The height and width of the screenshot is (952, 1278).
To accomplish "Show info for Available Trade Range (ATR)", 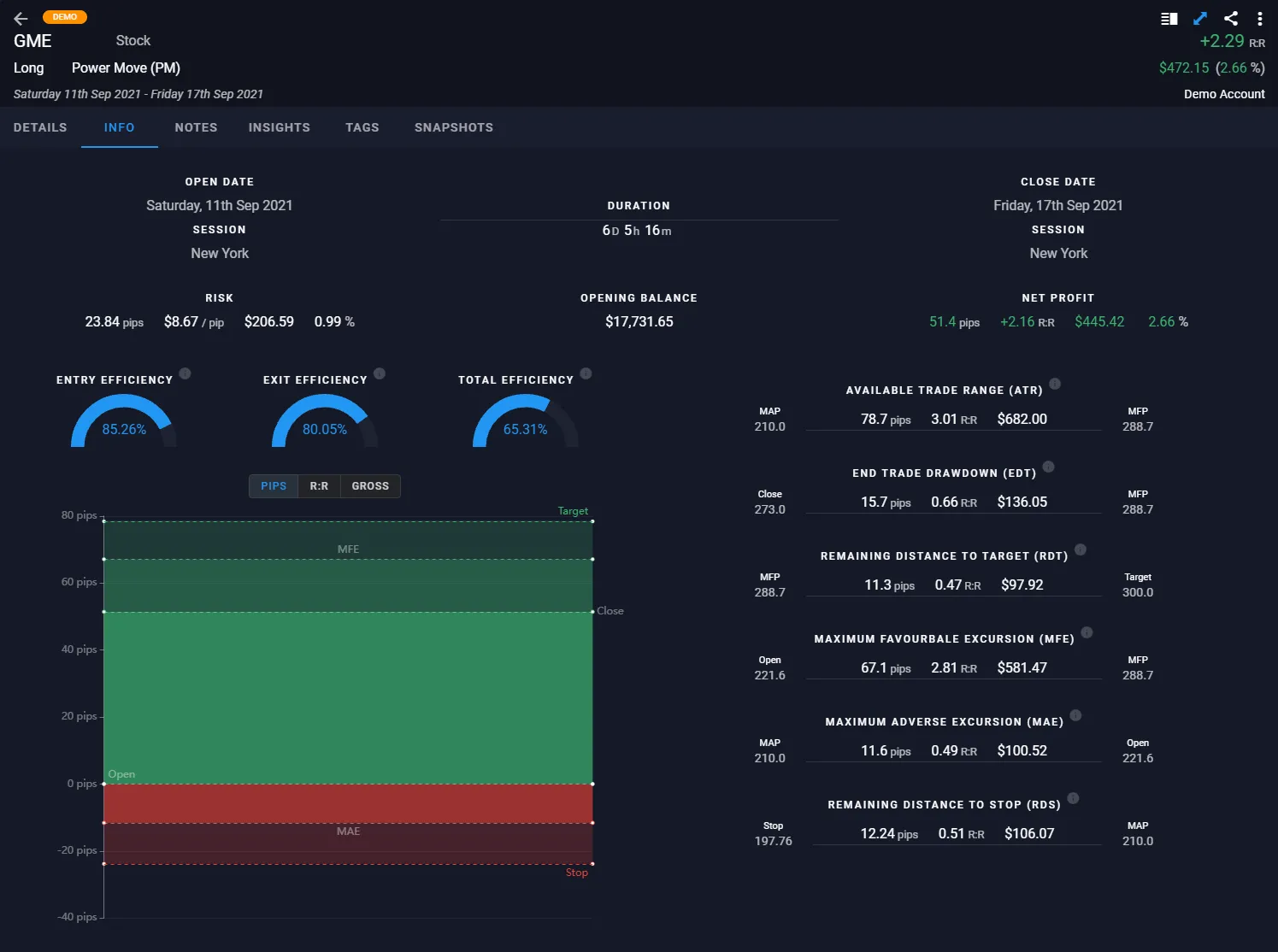I will pyautogui.click(x=1055, y=384).
